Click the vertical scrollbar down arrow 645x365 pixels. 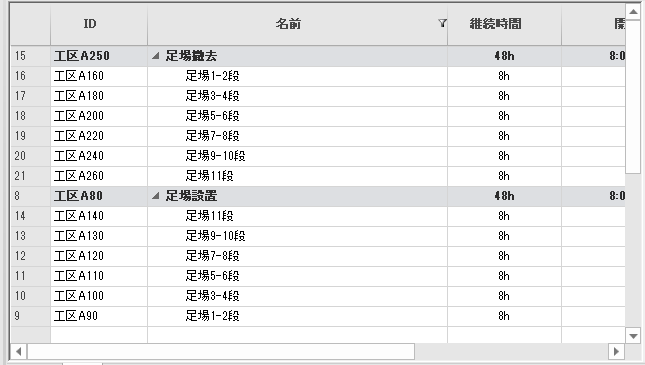pyautogui.click(x=633, y=336)
